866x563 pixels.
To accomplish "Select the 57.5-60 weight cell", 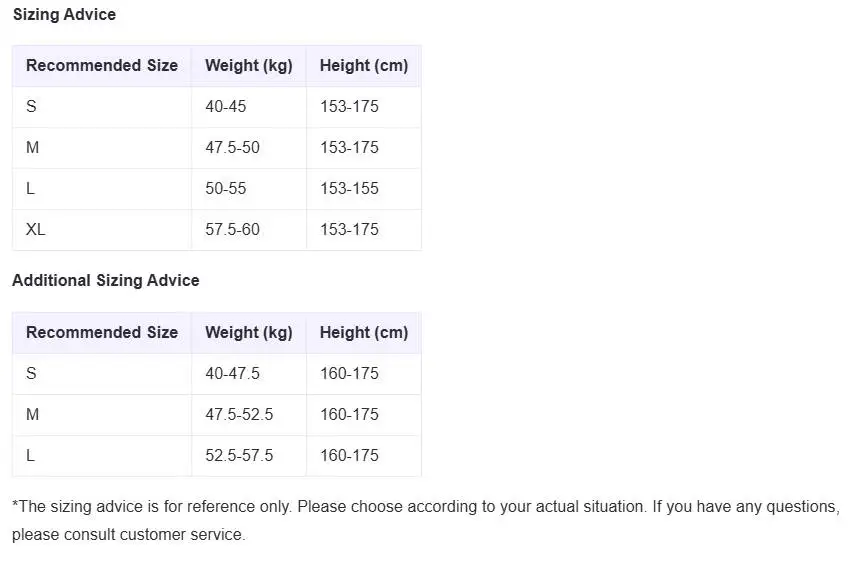I will point(232,229).
